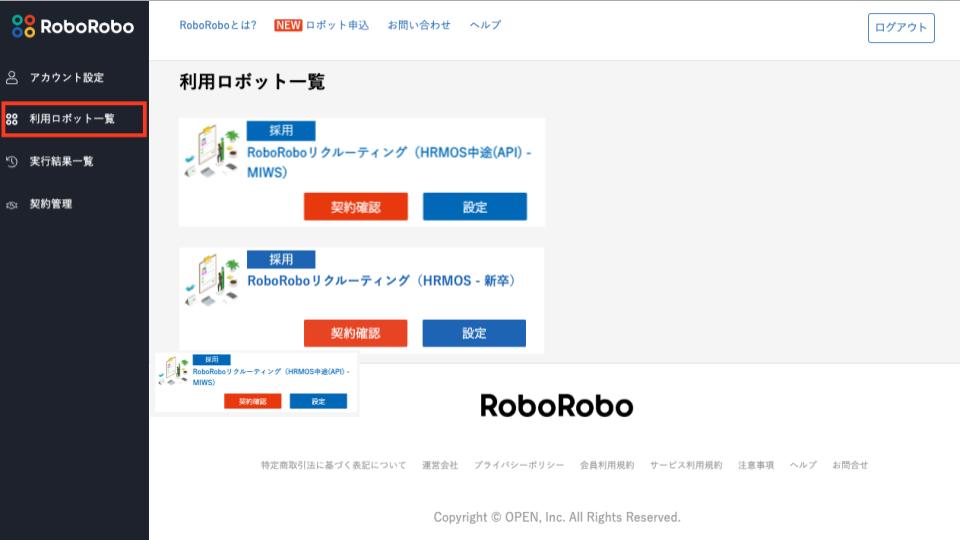Open サービス利用規約 footer link
The image size is (960, 540).
tap(686, 465)
